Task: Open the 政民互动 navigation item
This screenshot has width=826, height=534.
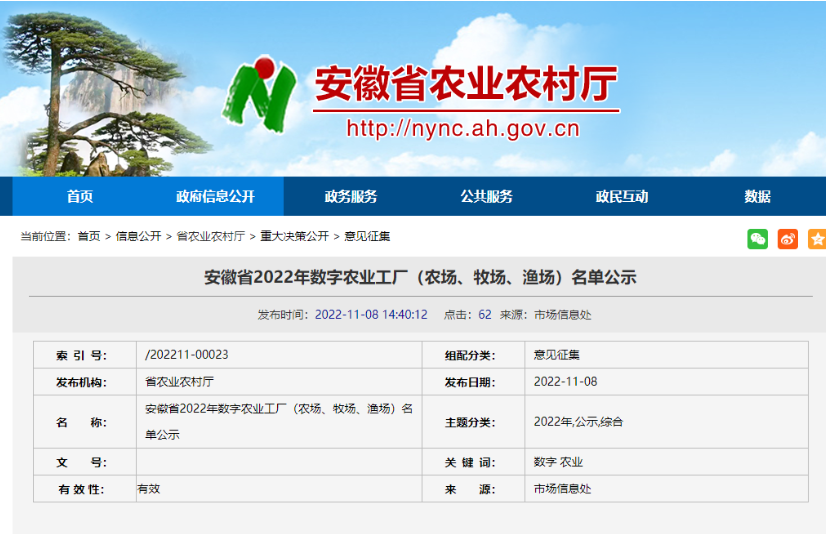Action: tap(622, 196)
